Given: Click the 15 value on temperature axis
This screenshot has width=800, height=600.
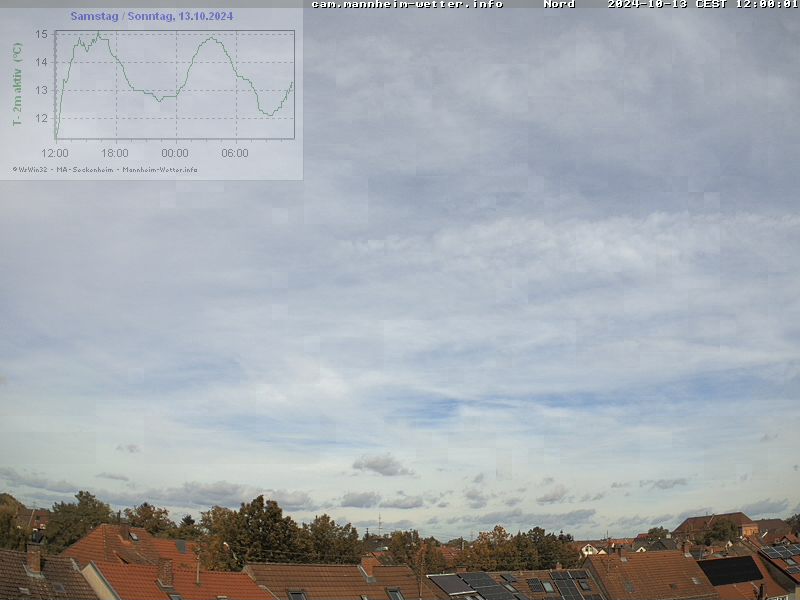Looking at the screenshot, I should coord(41,34).
